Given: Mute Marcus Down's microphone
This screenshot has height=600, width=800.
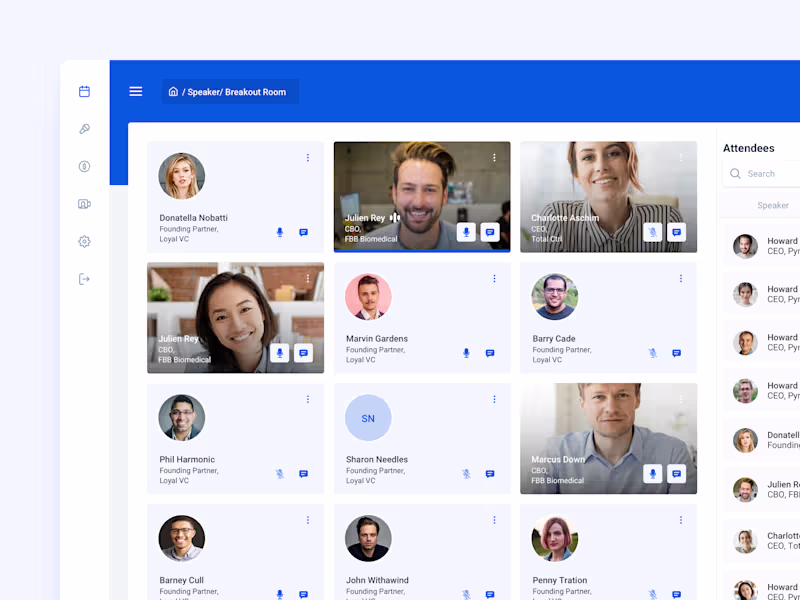Looking at the screenshot, I should coord(653,473).
